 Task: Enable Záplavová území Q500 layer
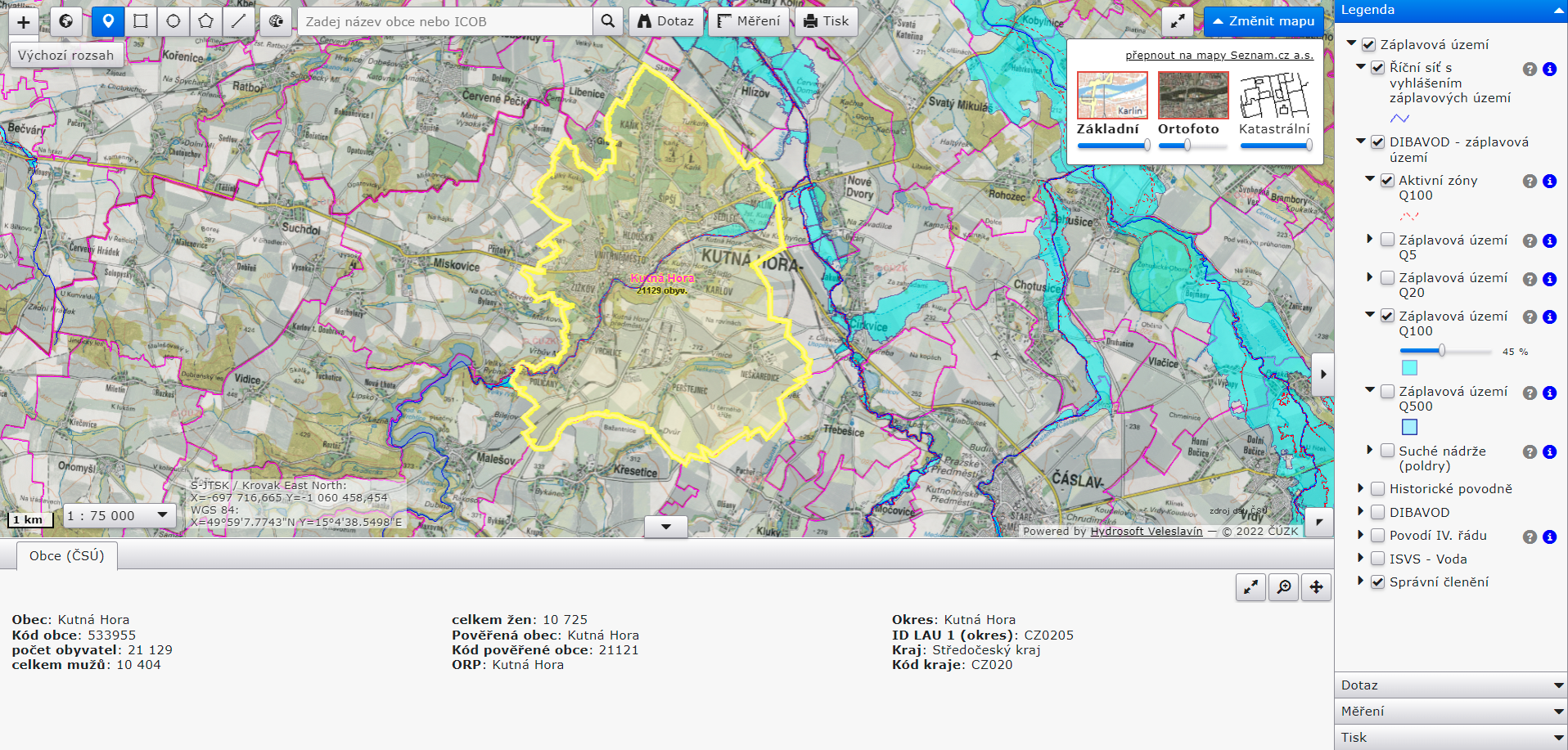pos(1387,392)
